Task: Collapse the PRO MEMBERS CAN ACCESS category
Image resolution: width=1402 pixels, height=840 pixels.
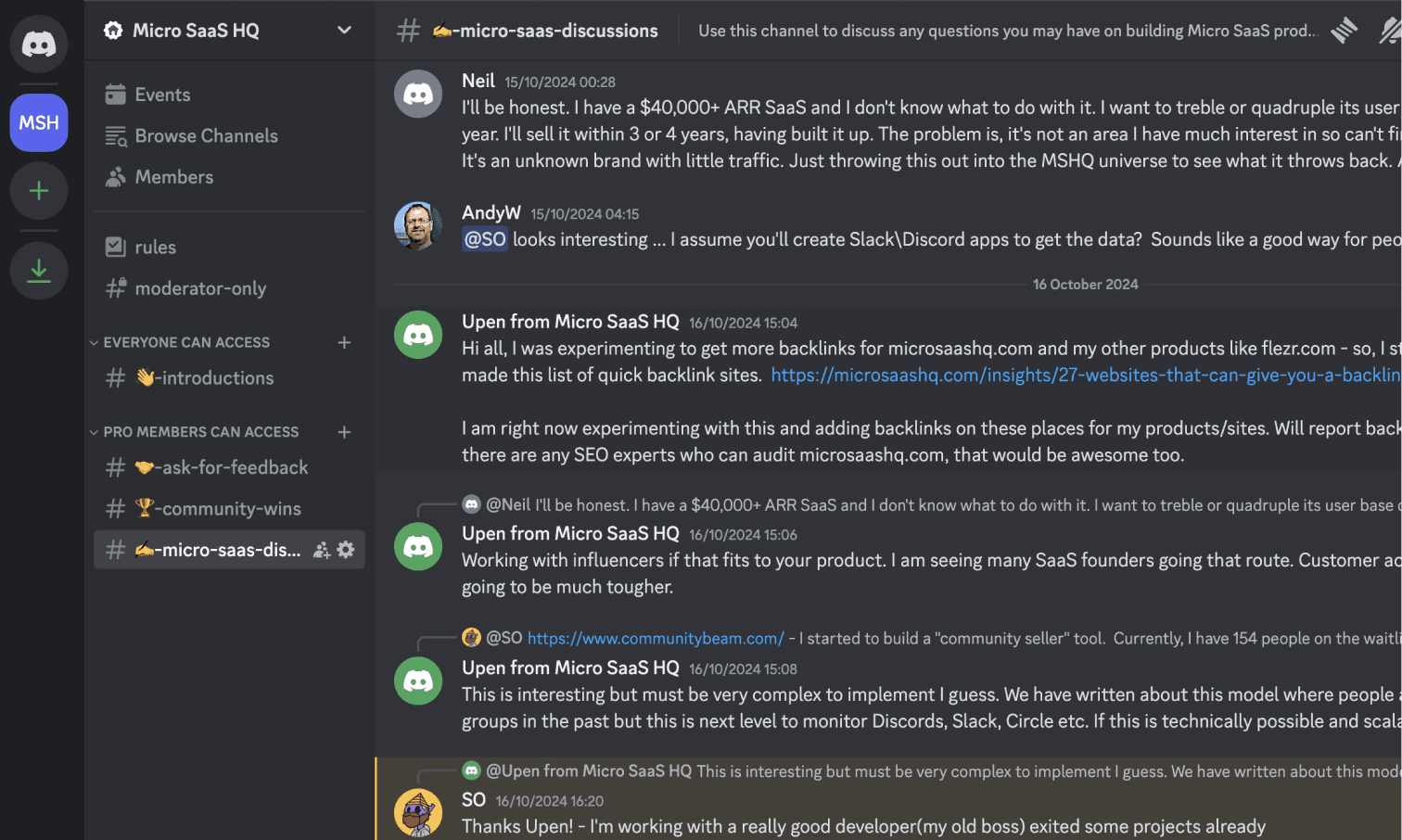Action: click(x=200, y=432)
